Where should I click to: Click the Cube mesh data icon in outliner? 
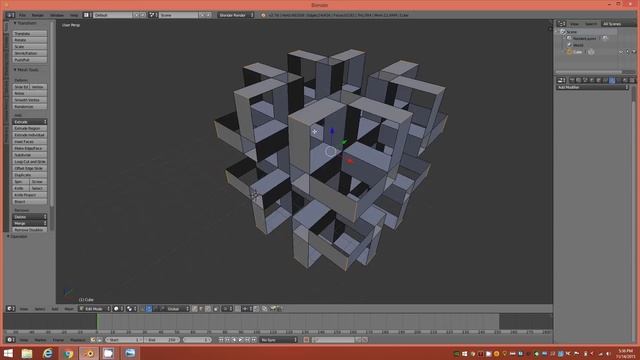pos(591,52)
